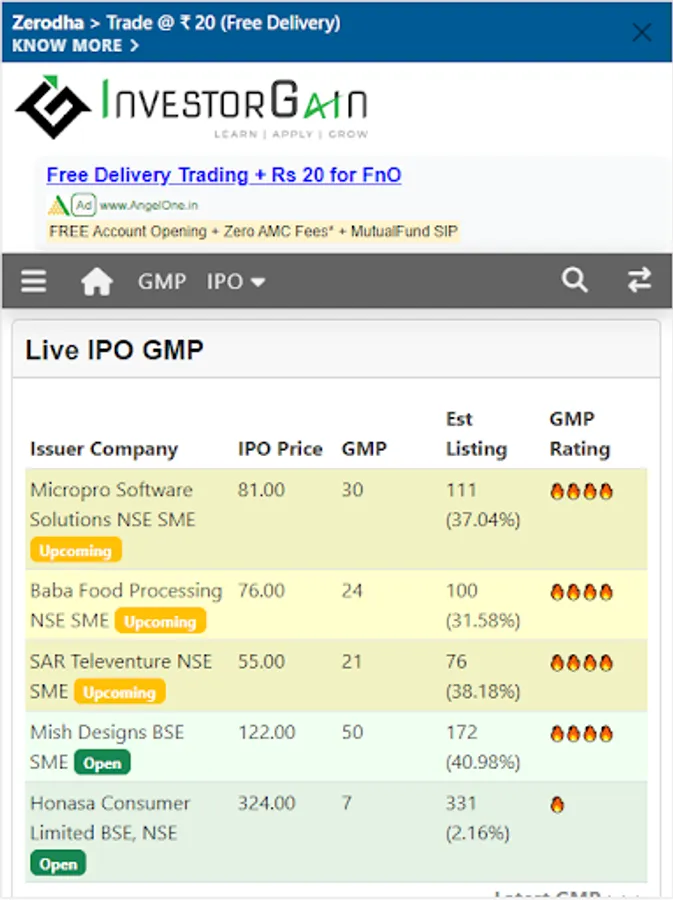Open the GMP menu item

[162, 281]
